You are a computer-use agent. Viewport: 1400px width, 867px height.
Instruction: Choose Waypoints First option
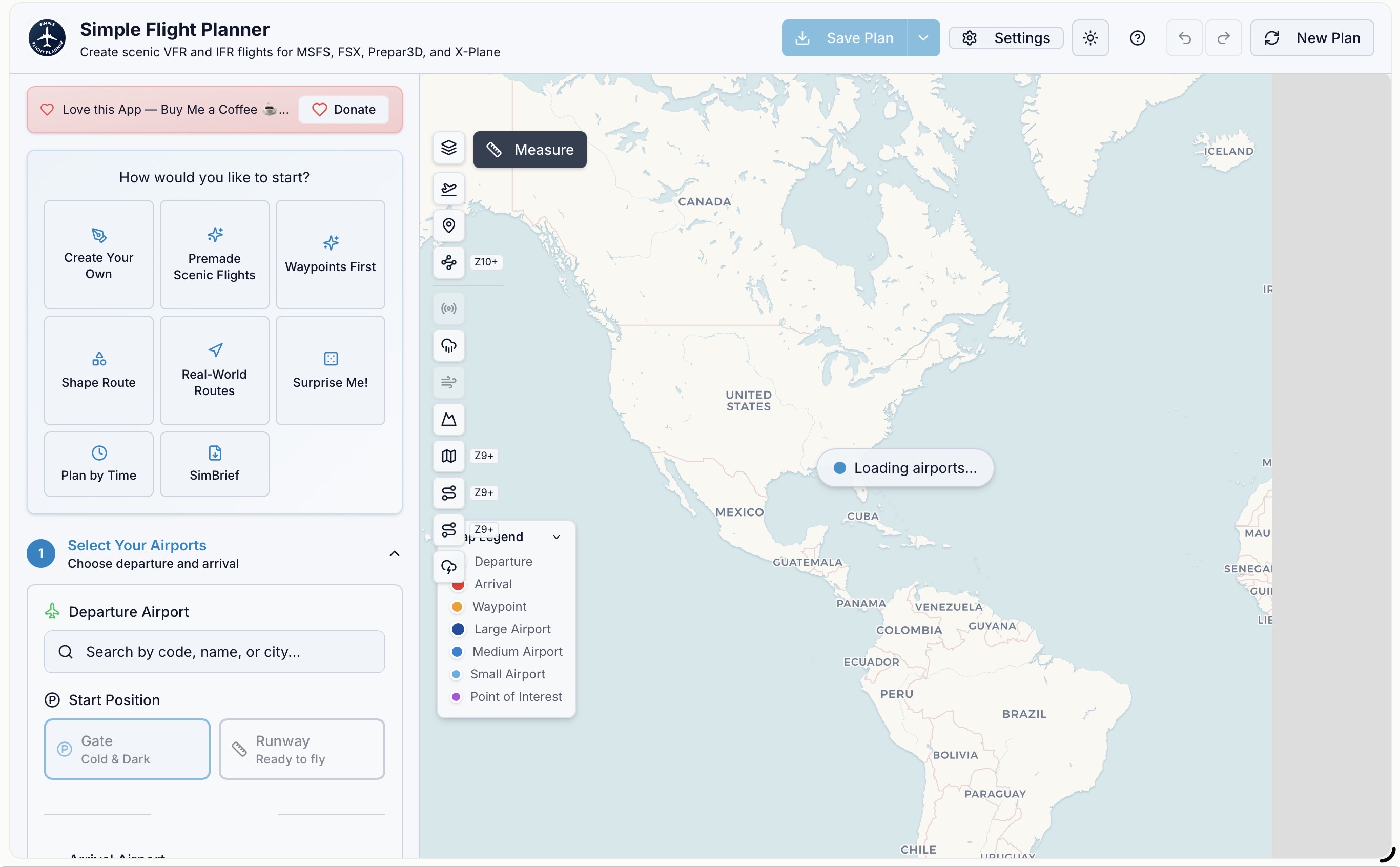[x=330, y=255]
